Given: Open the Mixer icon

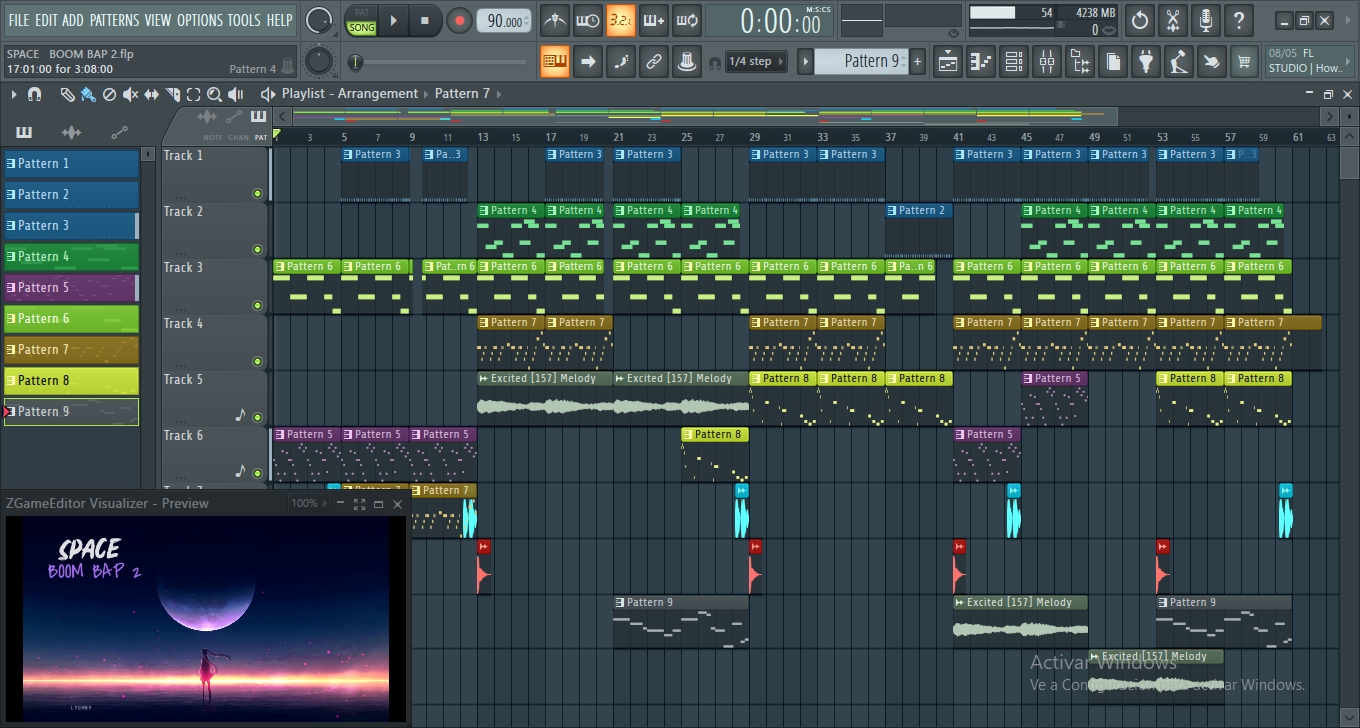Looking at the screenshot, I should pyautogui.click(x=1047, y=62).
